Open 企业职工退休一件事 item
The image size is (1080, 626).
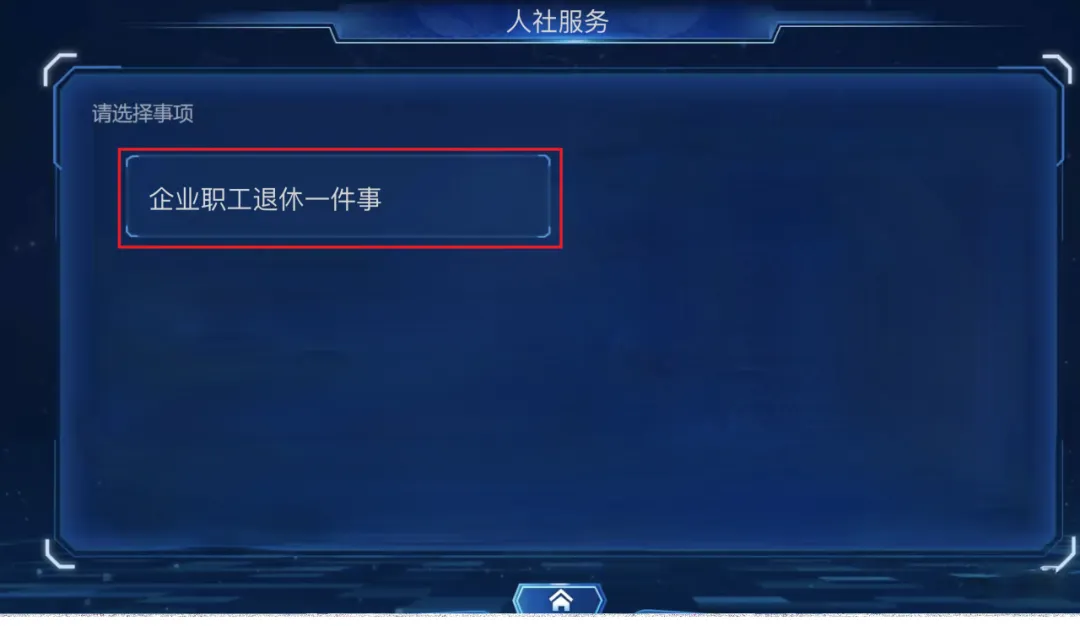(338, 197)
